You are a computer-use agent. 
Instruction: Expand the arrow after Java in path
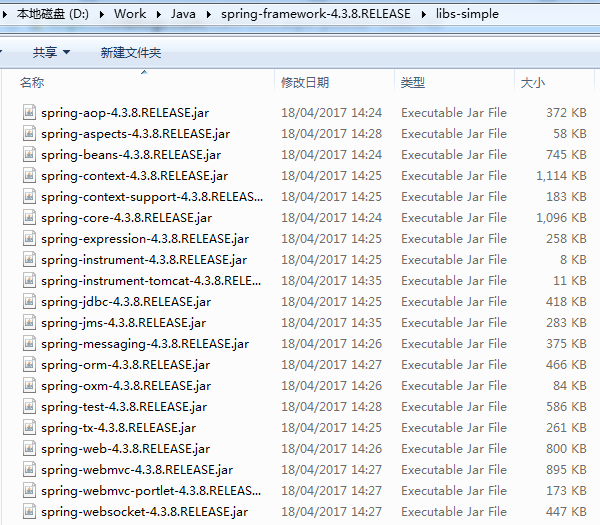(x=208, y=15)
